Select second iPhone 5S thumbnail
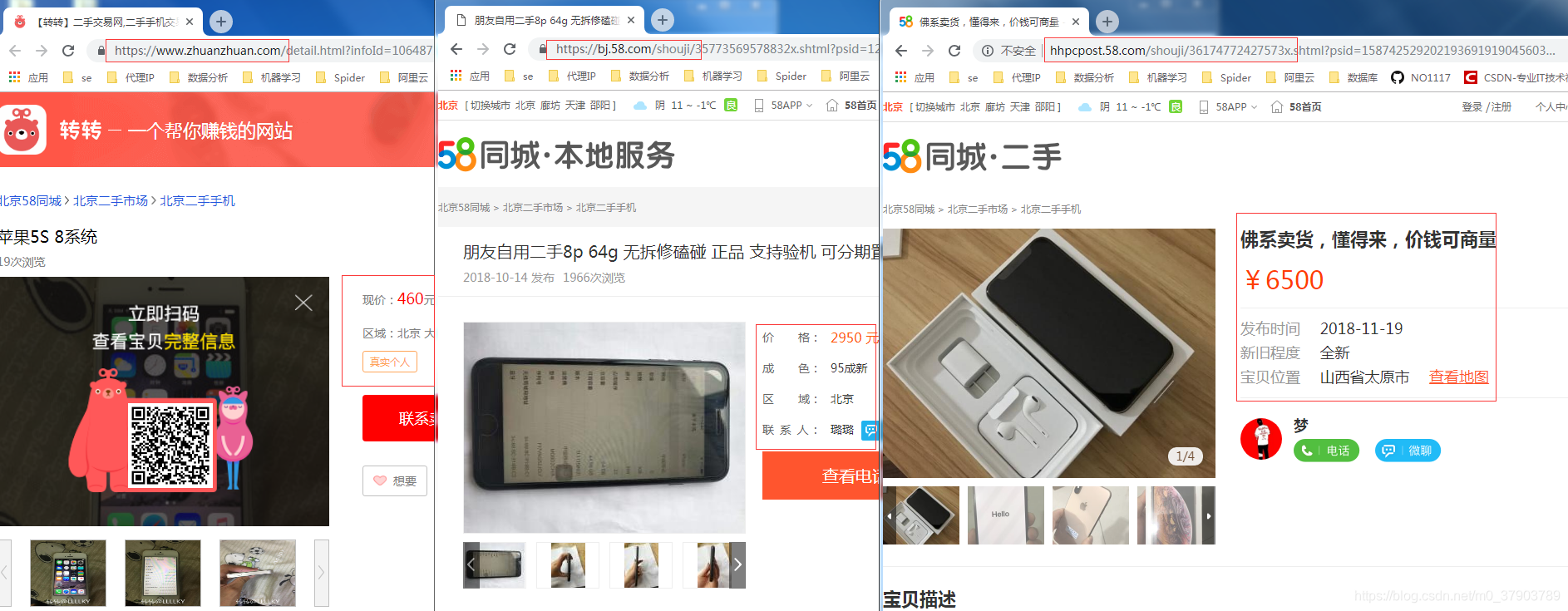This screenshot has height=611, width=1568. point(163,573)
